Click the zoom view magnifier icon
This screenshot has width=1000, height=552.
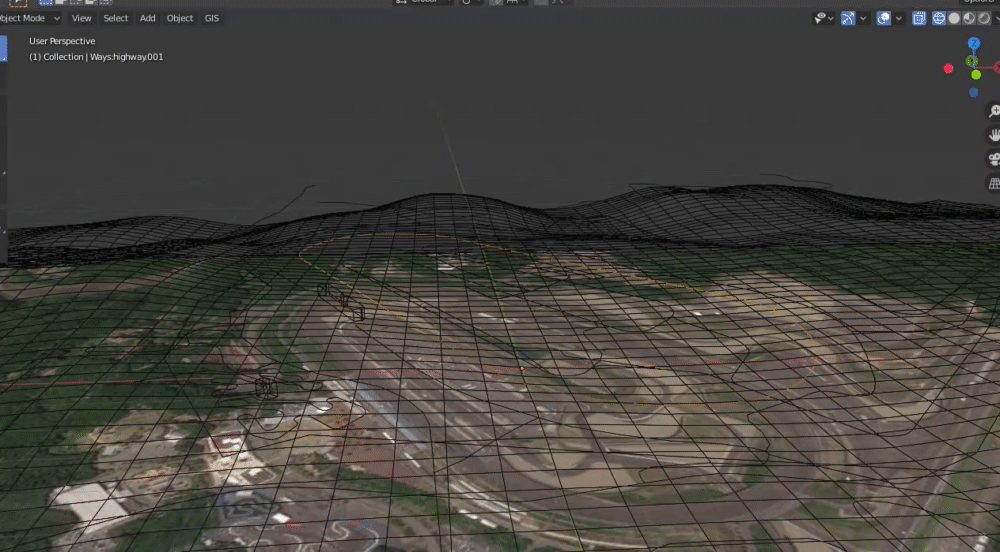(x=994, y=111)
